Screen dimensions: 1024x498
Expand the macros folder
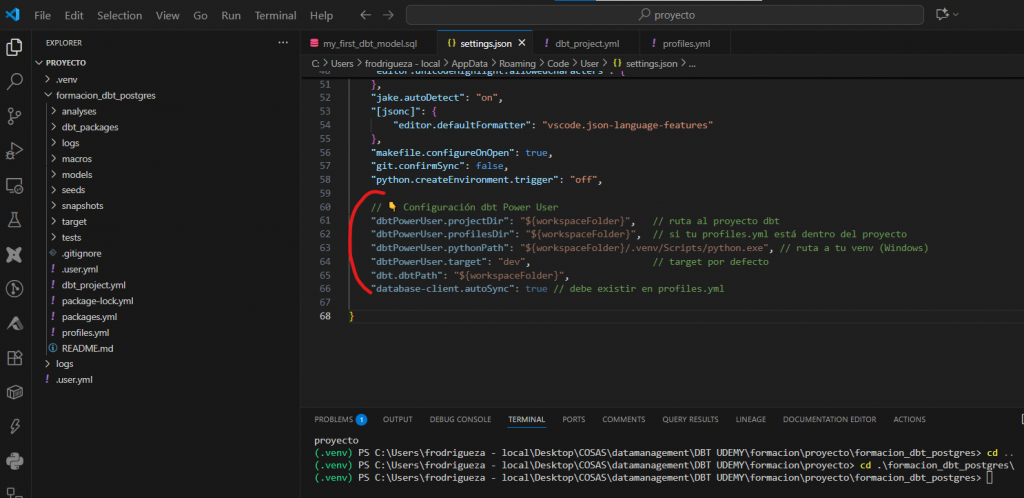tap(77, 159)
